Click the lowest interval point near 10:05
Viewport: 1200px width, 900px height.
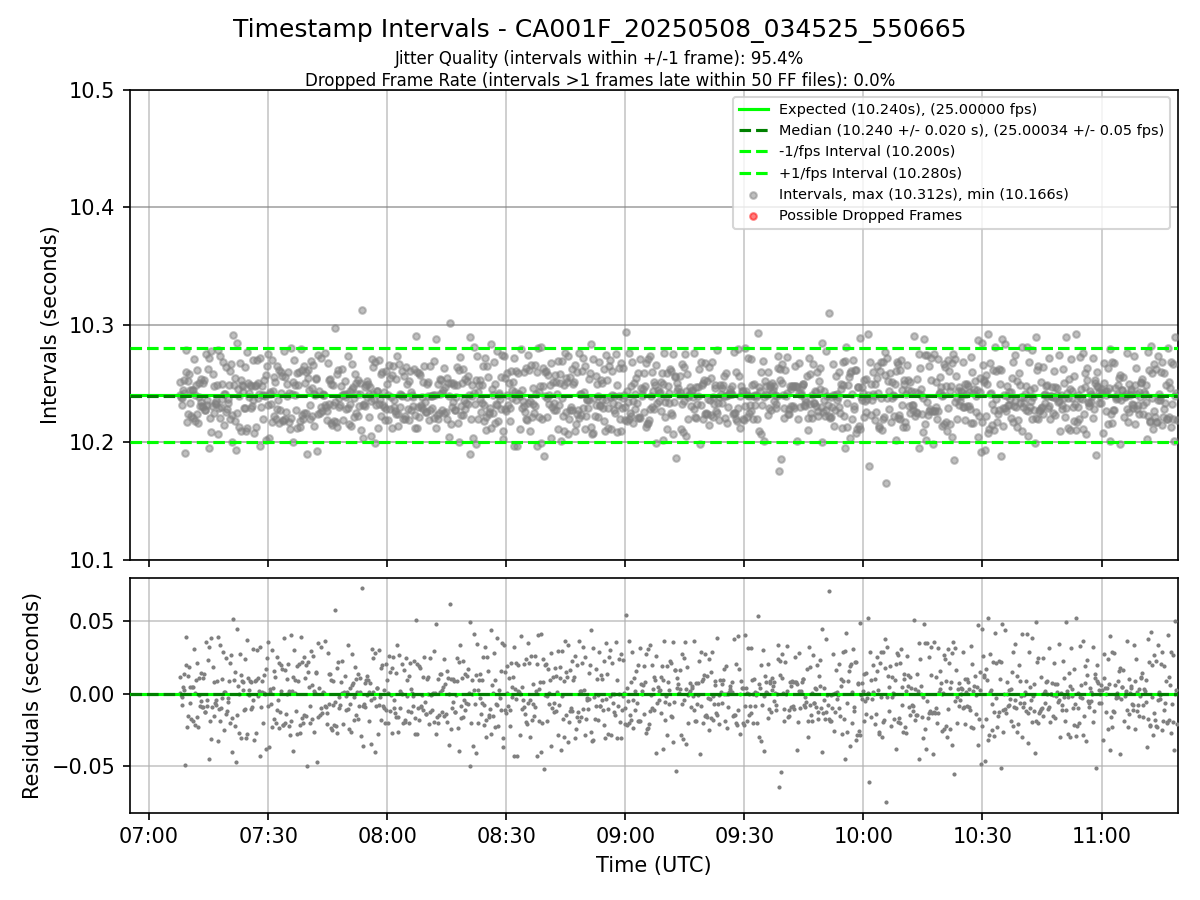[885, 483]
